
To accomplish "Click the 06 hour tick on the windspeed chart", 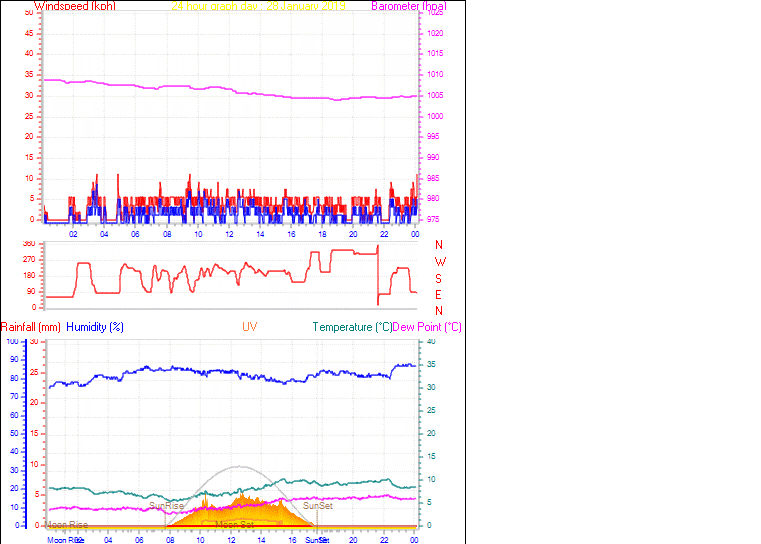I will click(135, 234).
